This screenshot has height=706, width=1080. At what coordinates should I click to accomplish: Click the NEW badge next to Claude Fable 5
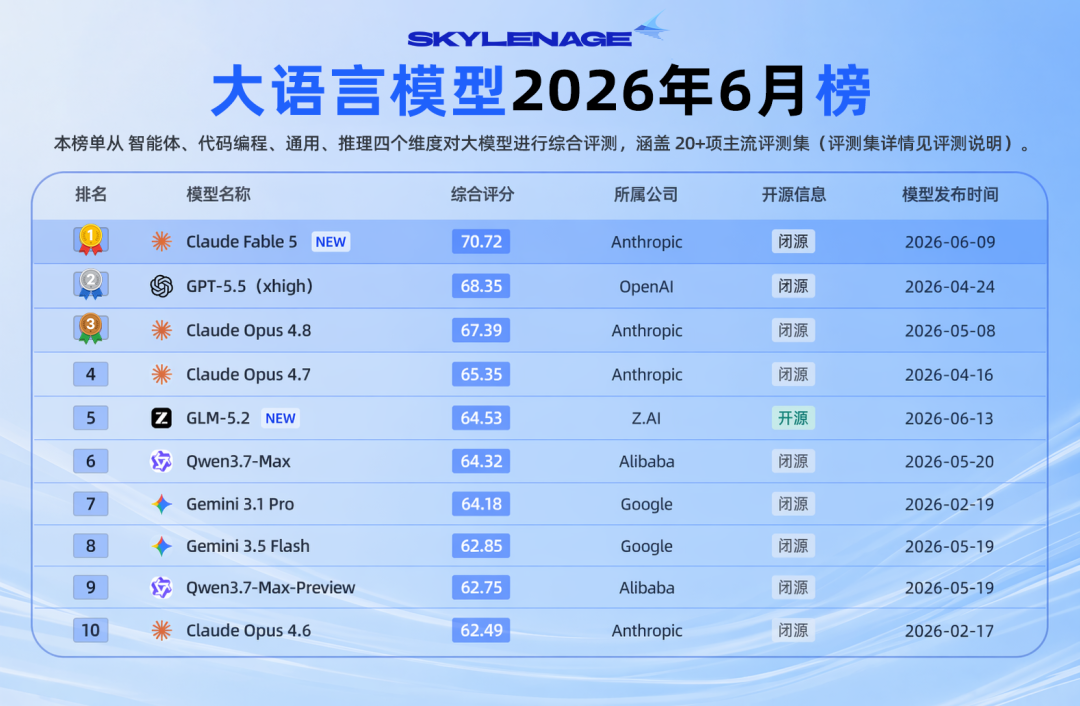click(x=331, y=242)
